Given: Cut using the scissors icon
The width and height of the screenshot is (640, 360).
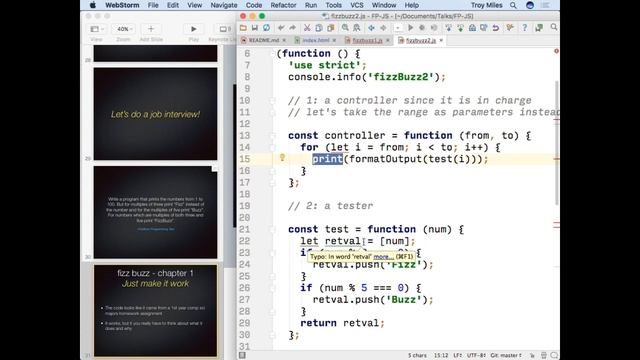Looking at the screenshot, I should tap(307, 28).
